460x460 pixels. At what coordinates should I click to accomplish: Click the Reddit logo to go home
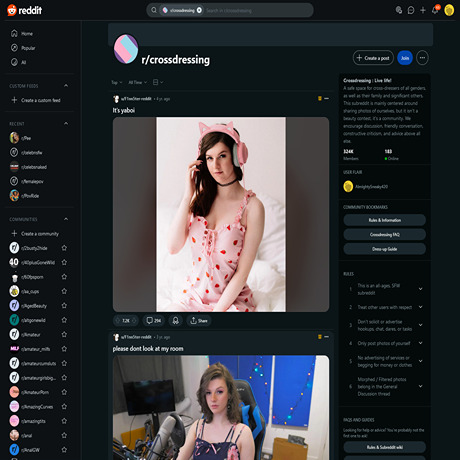click(x=24, y=10)
